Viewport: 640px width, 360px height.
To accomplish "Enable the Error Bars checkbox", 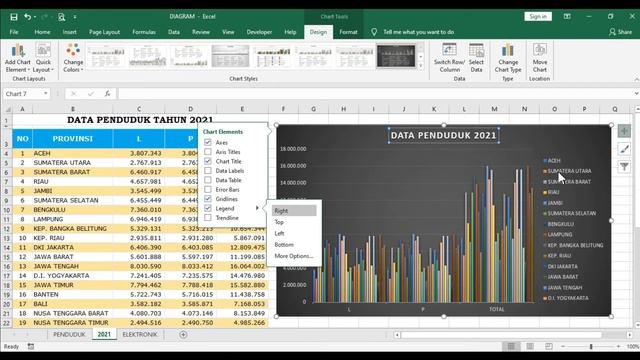I will (x=208, y=189).
